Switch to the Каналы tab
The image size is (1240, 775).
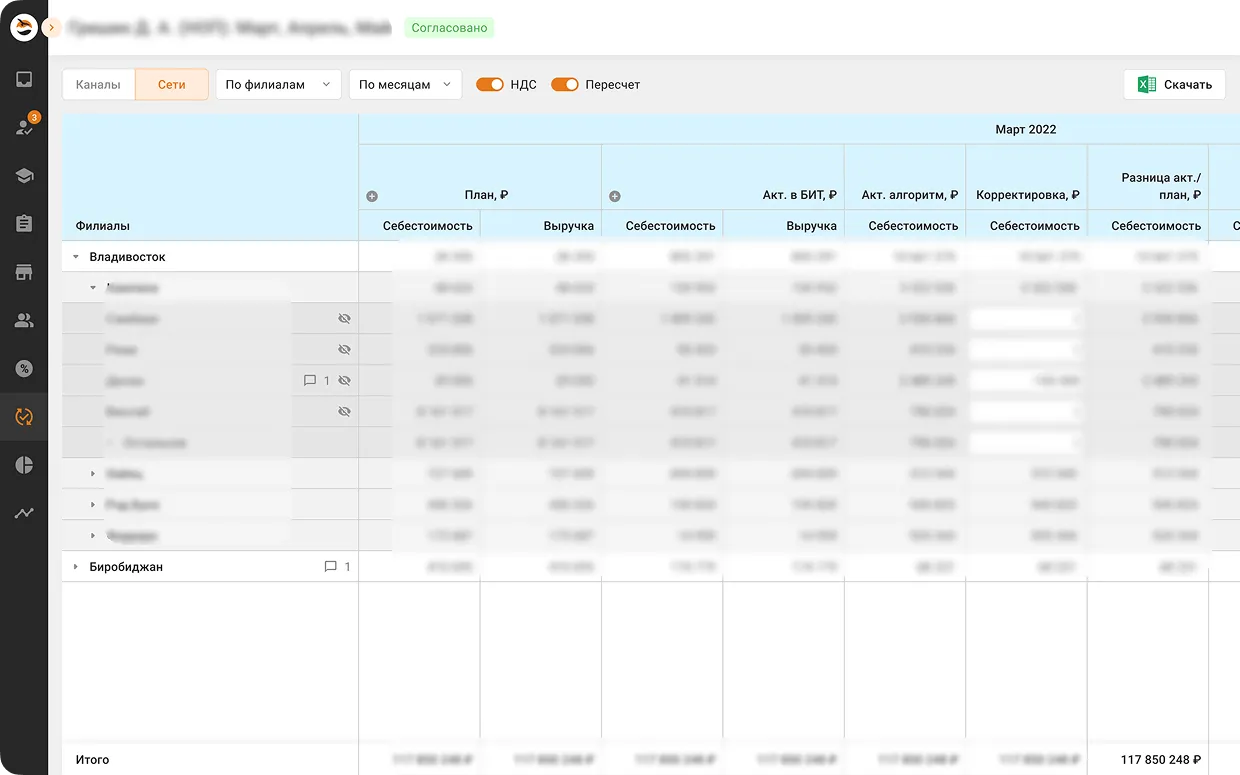point(98,85)
